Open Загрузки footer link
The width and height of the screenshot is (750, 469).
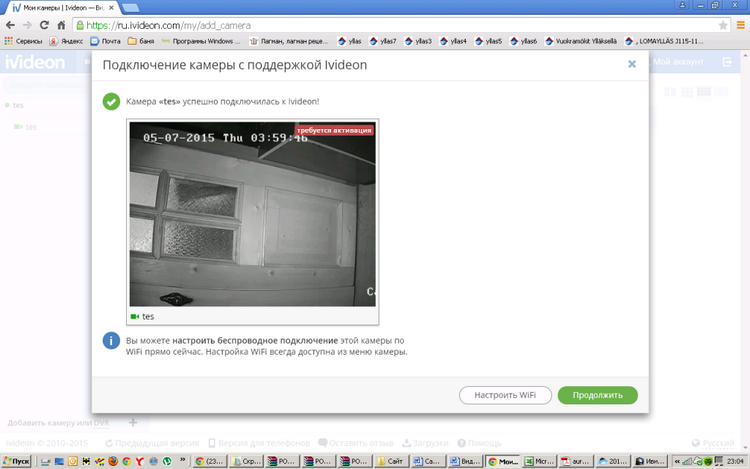(x=425, y=443)
